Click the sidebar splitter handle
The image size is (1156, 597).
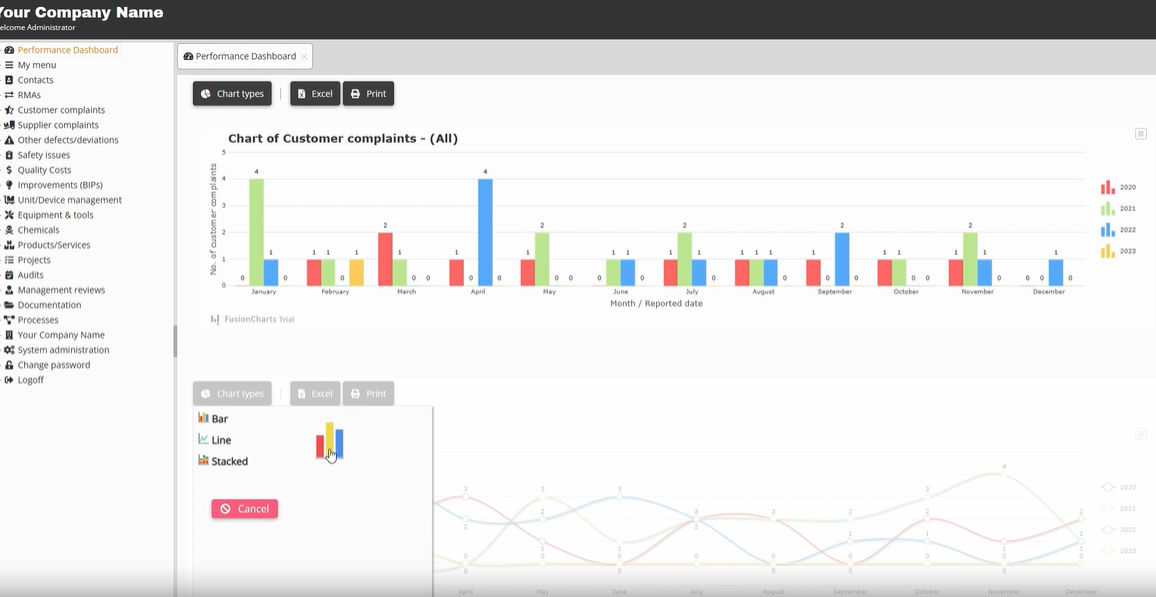(175, 341)
